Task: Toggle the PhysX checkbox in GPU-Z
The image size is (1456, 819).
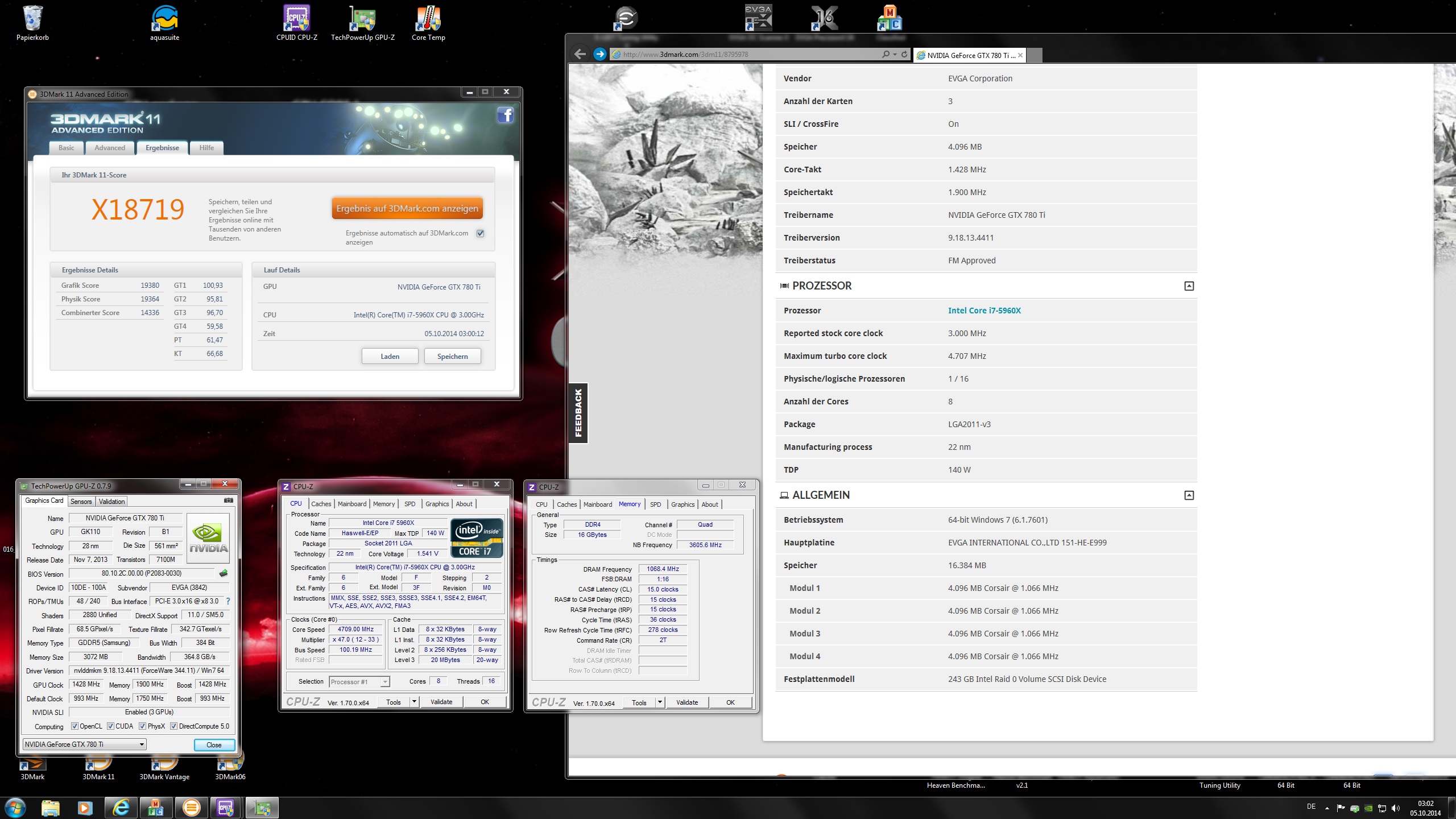Action: point(142,726)
